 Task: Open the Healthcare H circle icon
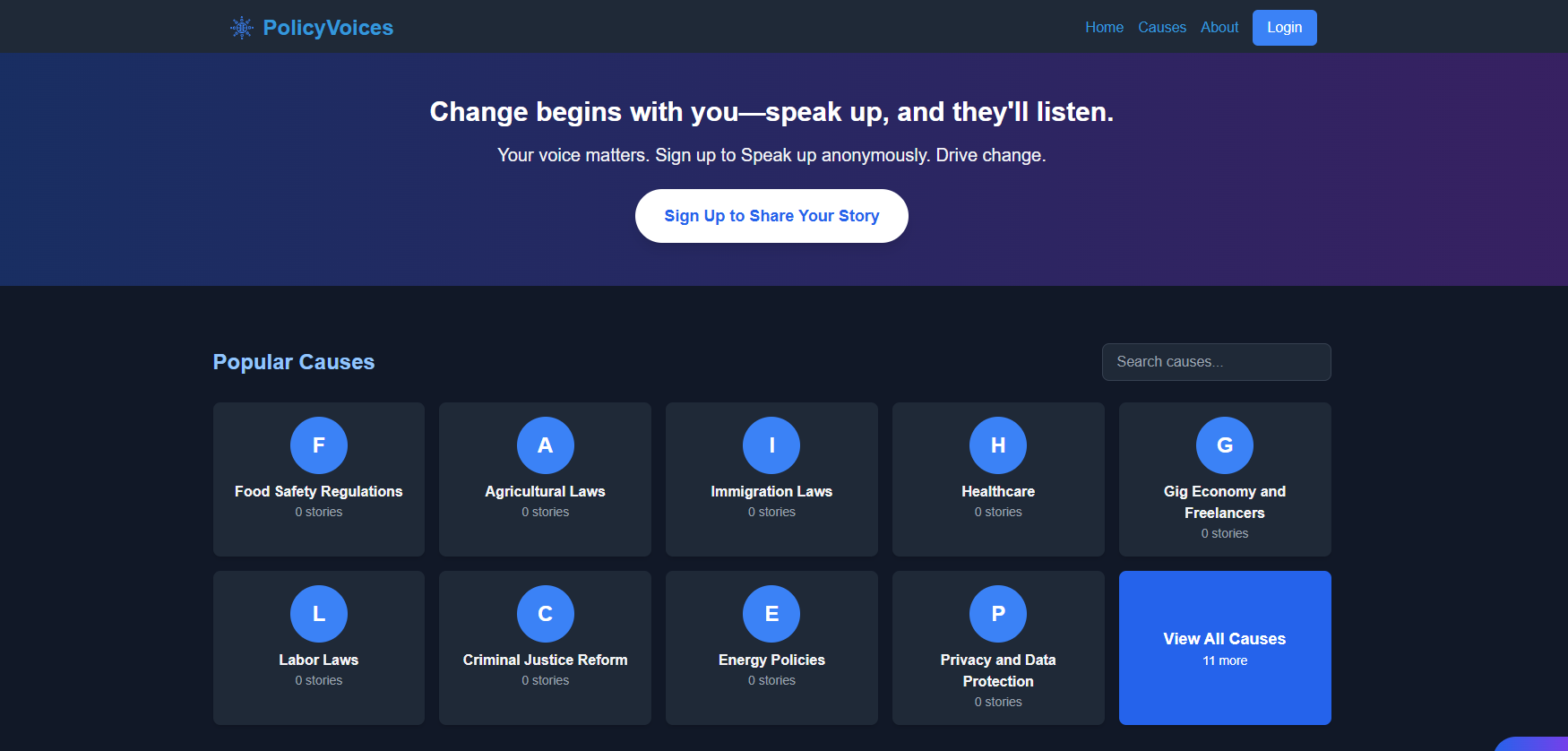[997, 445]
